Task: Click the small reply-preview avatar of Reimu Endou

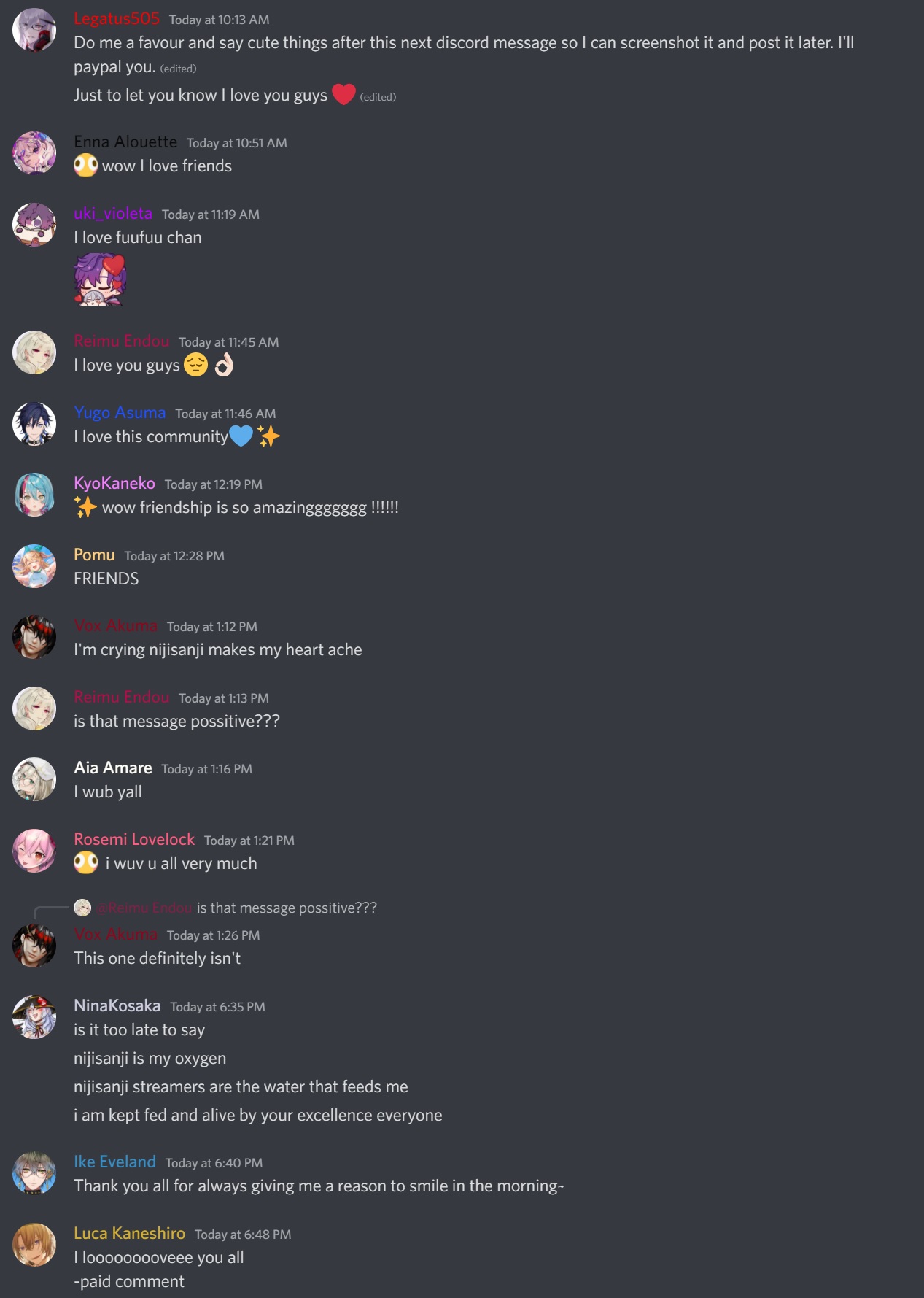Action: click(82, 908)
